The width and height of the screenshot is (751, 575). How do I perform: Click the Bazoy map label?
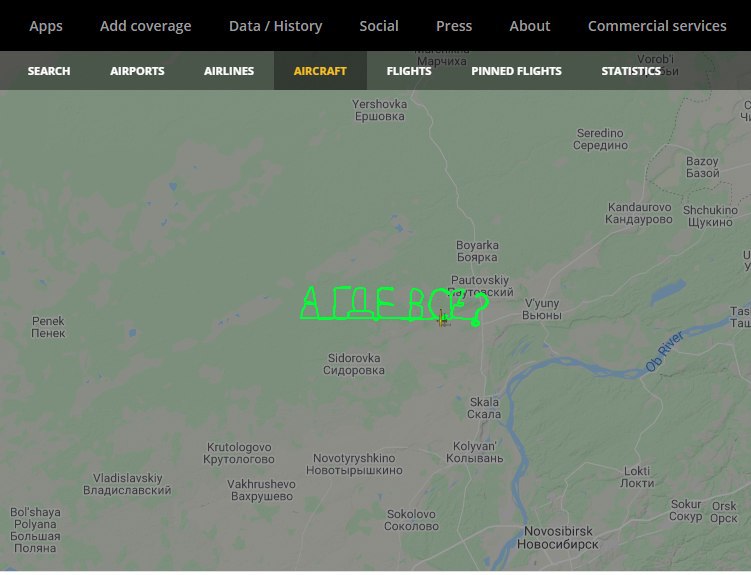tap(703, 167)
